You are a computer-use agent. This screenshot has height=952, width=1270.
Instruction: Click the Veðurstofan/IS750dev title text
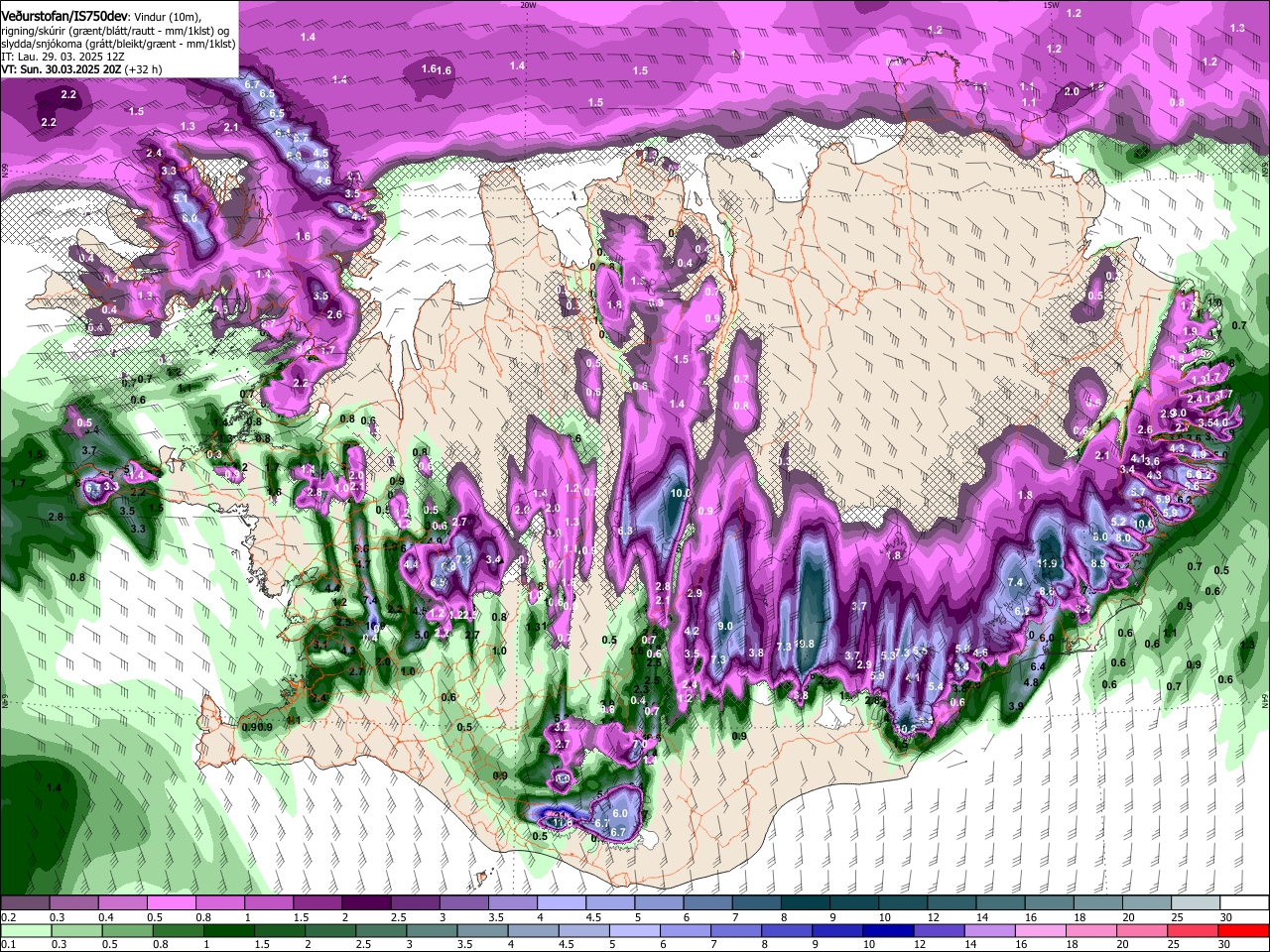click(x=64, y=17)
